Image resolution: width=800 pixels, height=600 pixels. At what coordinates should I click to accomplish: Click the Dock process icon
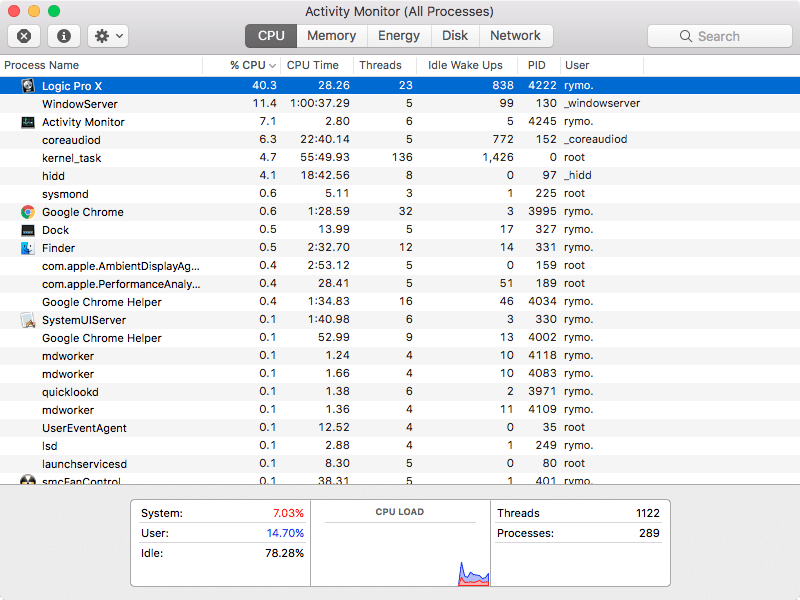(x=28, y=230)
